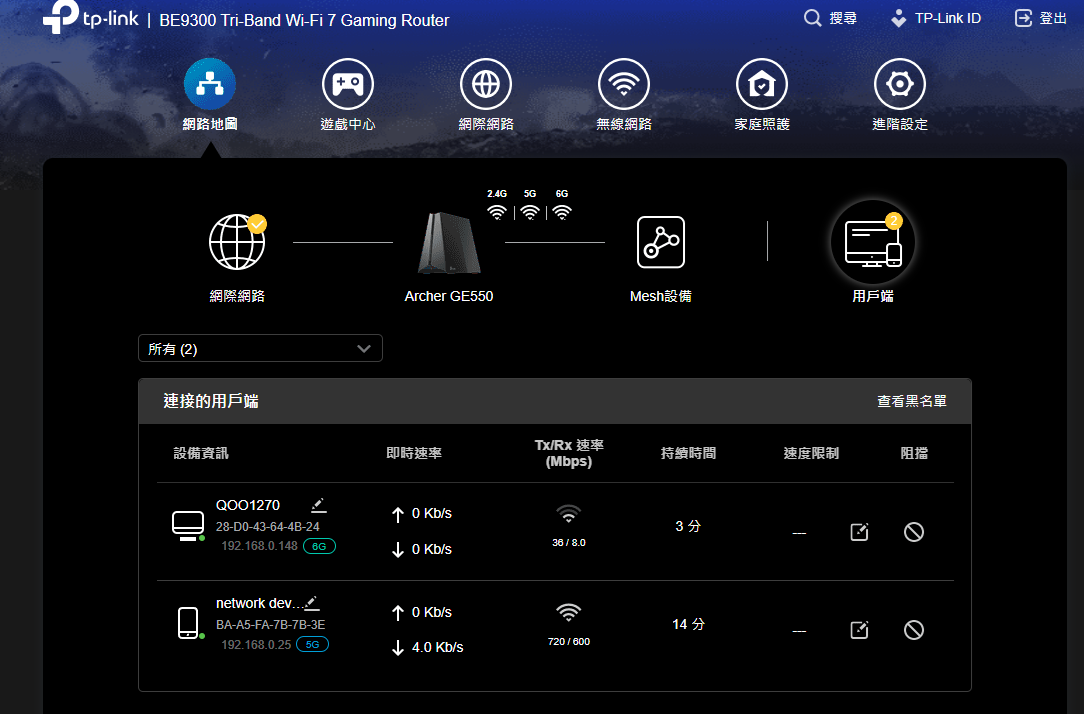
Task: Click the 設備資訊 column header
Action: click(x=200, y=453)
